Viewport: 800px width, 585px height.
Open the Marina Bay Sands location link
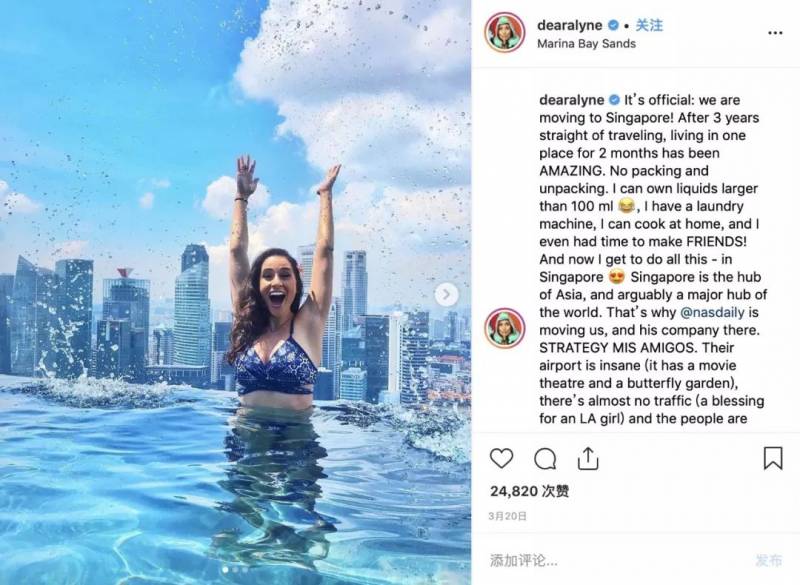[586, 44]
